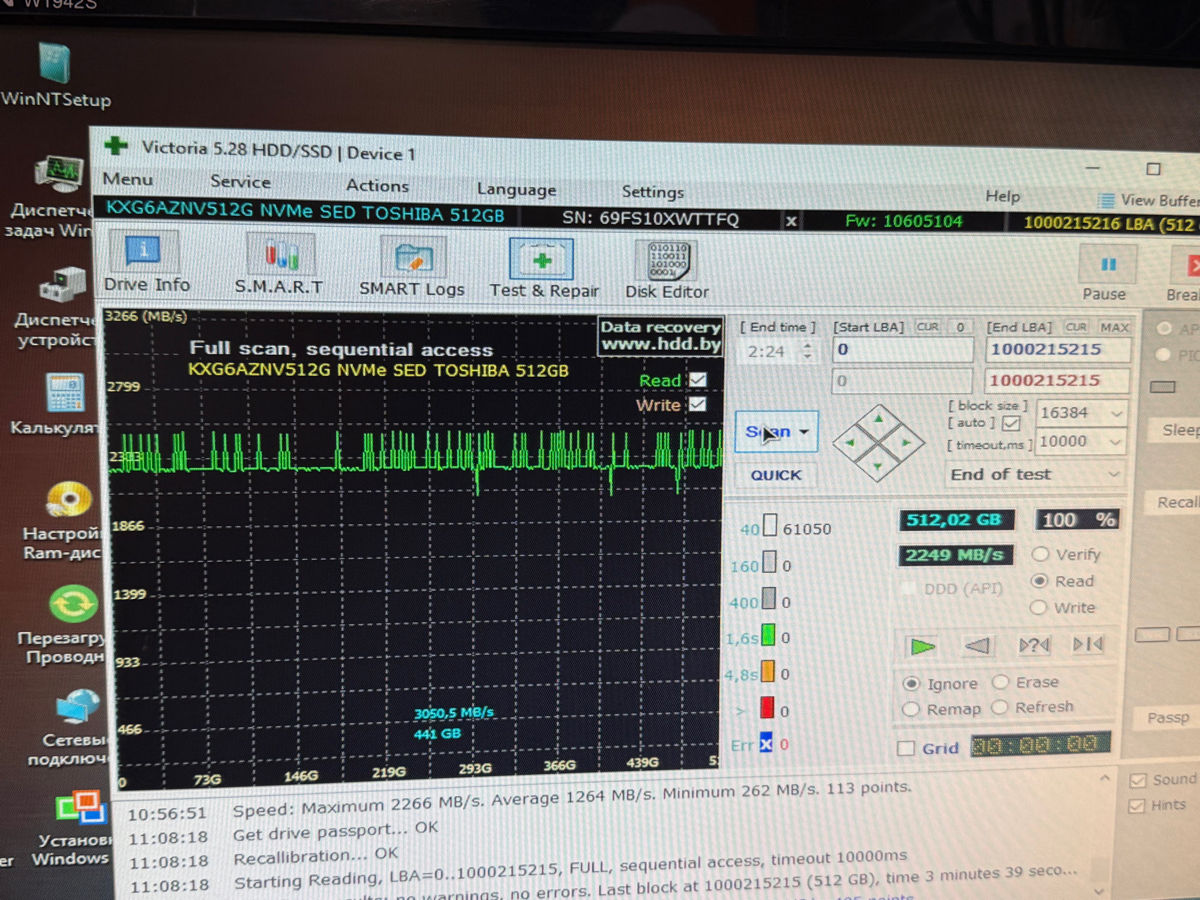Click the Start LBA input field
Viewport: 1200px width, 900px height.
(903, 349)
